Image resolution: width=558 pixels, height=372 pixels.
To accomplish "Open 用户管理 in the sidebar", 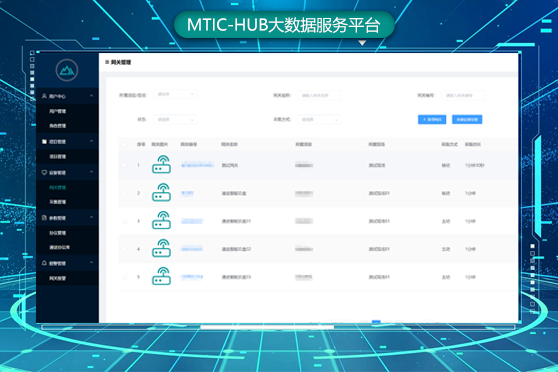I will [x=58, y=111].
